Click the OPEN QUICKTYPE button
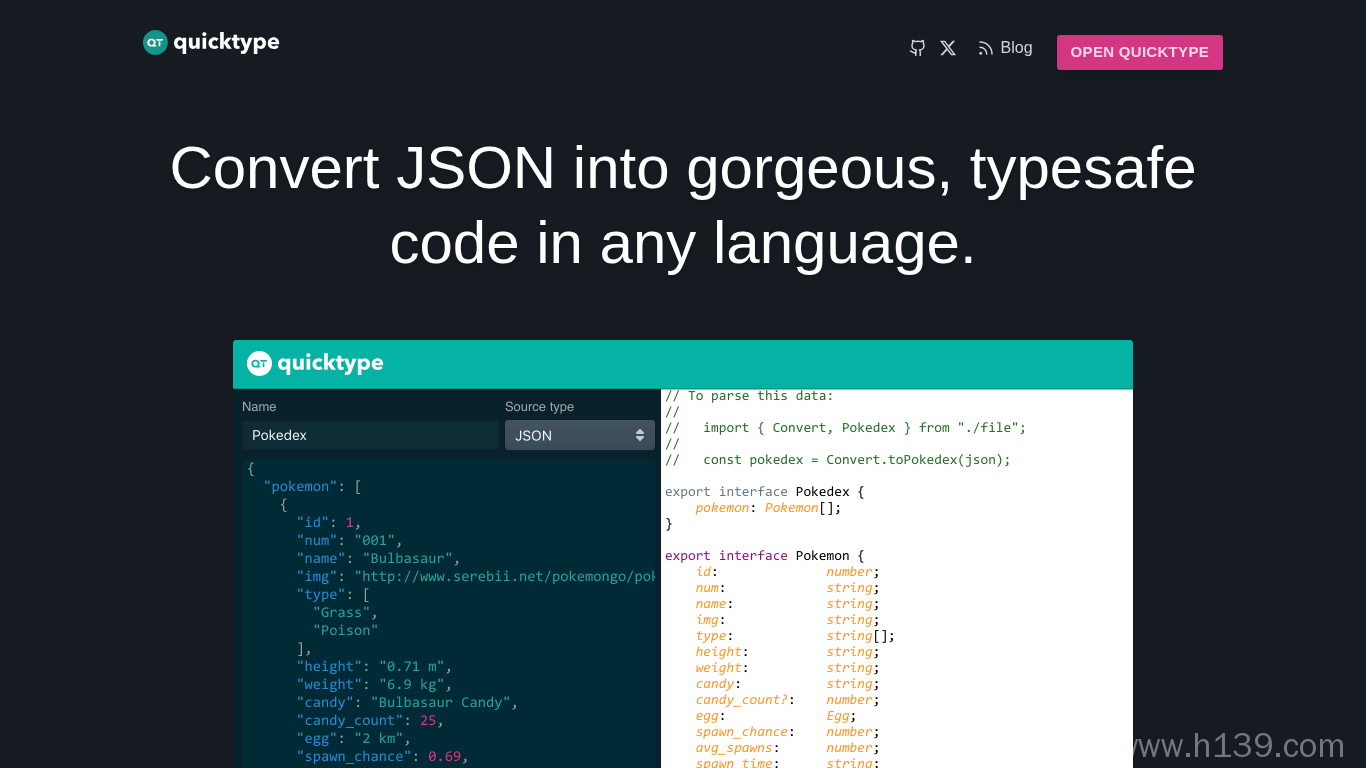Image resolution: width=1366 pixels, height=768 pixels. pos(1140,52)
